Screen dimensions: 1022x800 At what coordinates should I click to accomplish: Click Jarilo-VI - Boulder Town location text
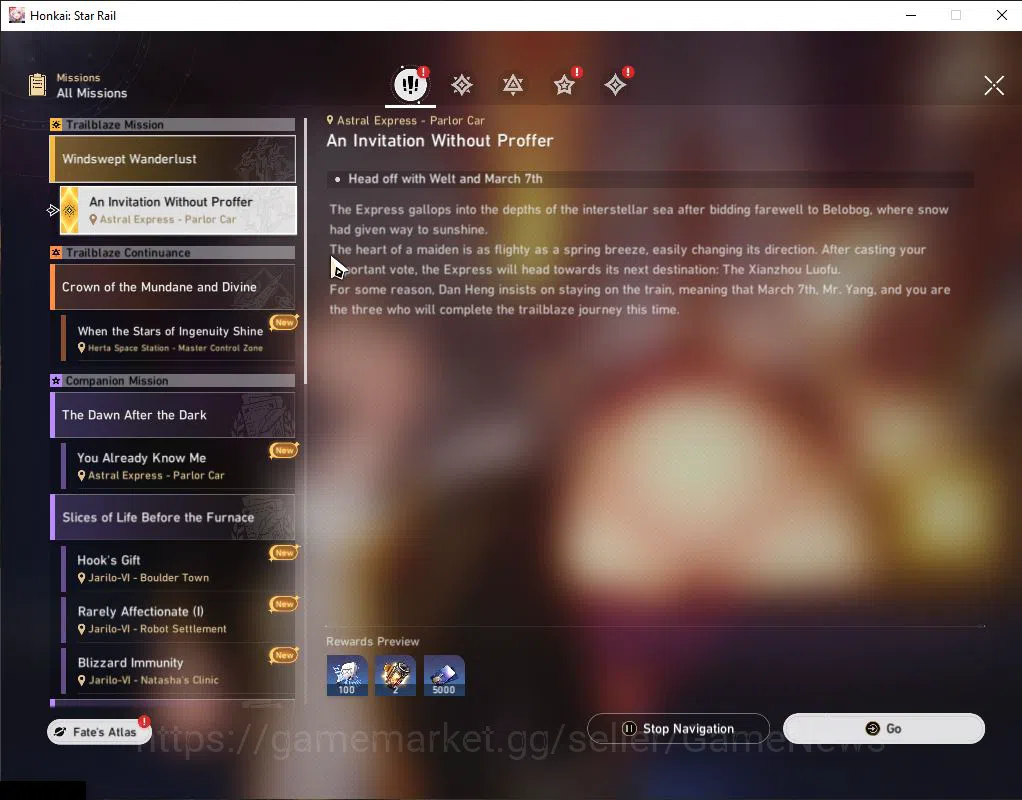(x=149, y=578)
